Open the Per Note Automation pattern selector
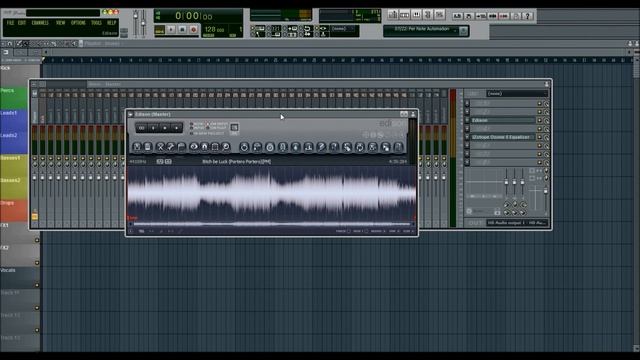The image size is (640, 360). [x=426, y=30]
